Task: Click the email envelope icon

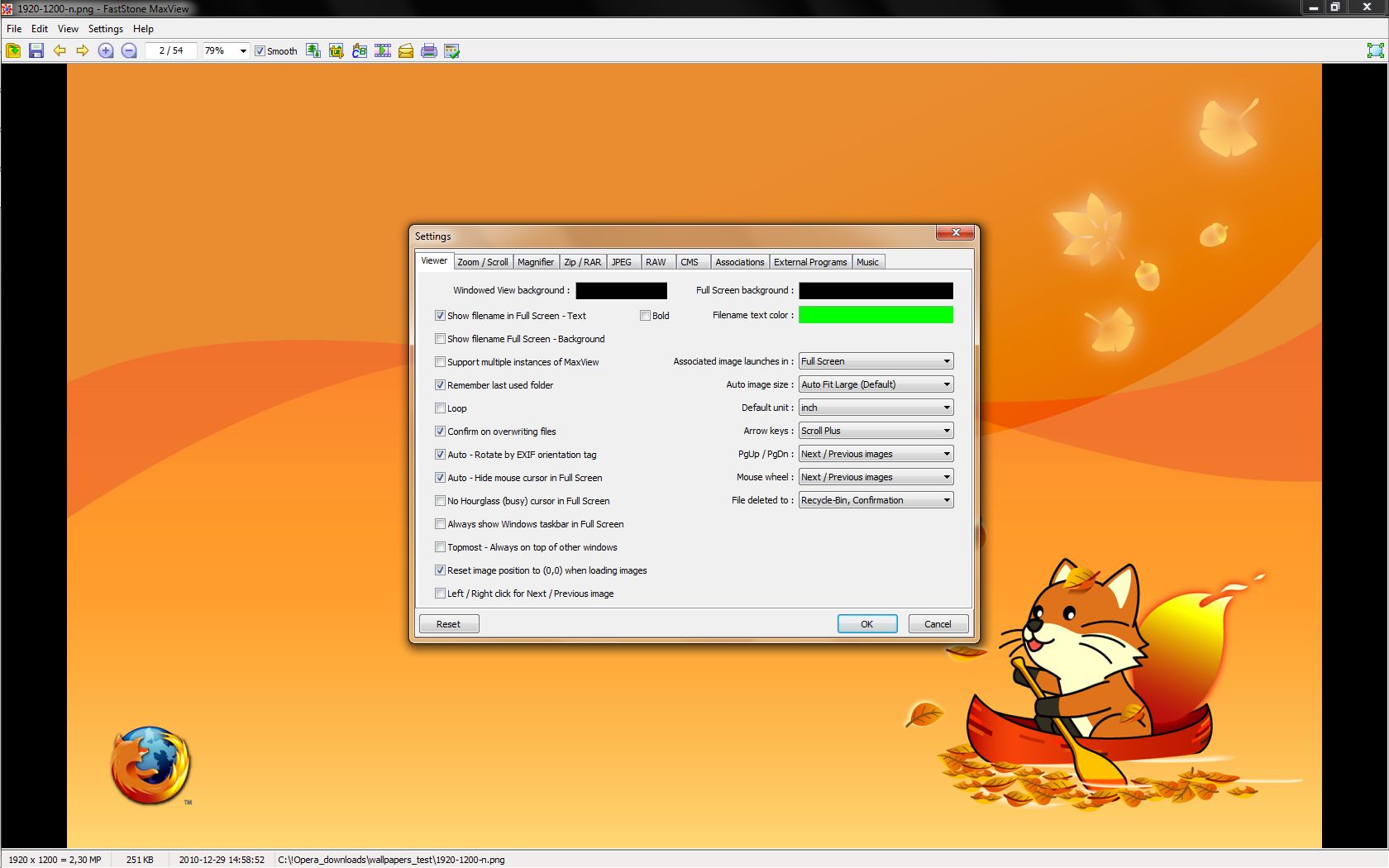Action: [x=406, y=50]
